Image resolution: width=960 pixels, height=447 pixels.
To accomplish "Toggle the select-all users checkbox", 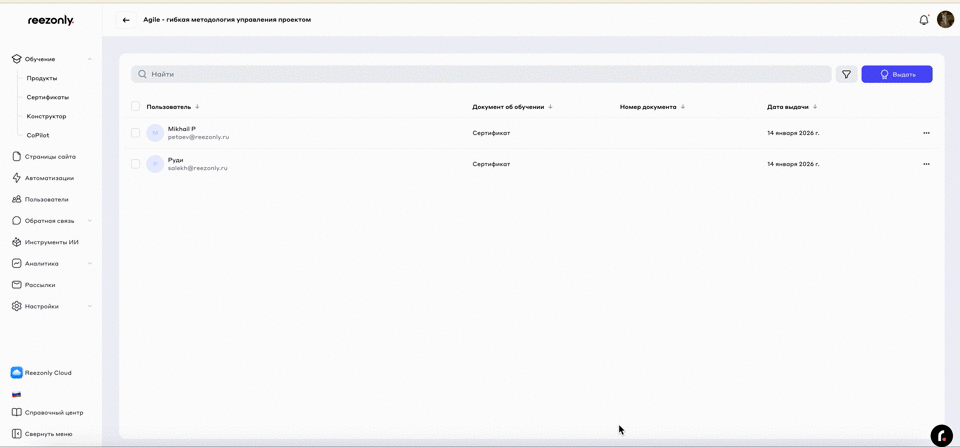I will point(136,106).
